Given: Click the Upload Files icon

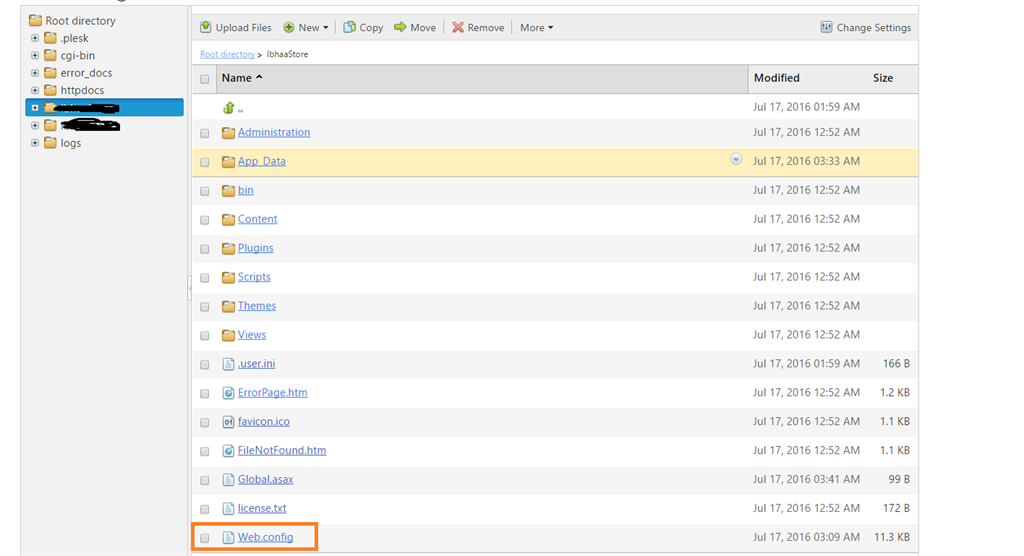Looking at the screenshot, I should click(x=206, y=27).
